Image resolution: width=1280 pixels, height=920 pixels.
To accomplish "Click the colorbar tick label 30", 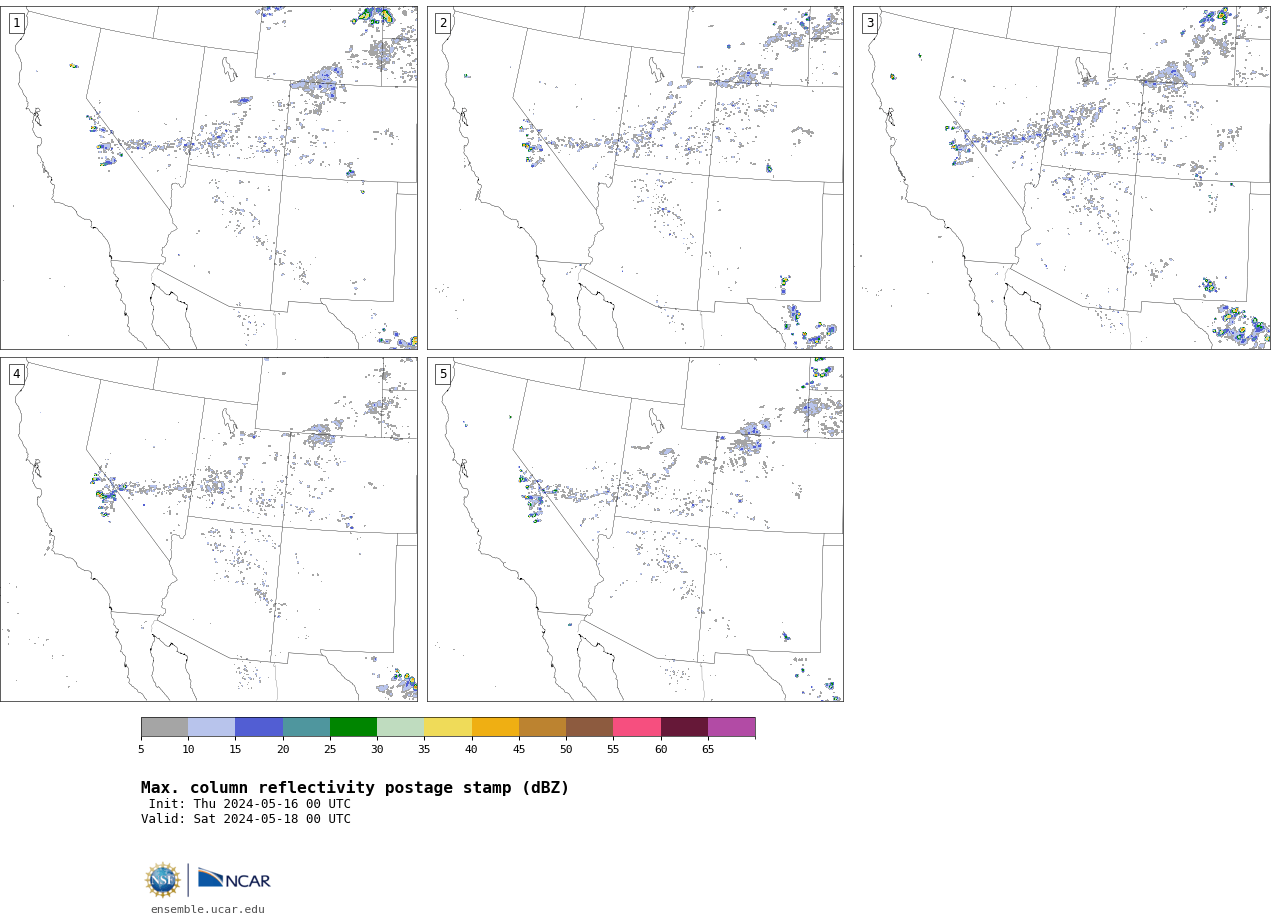I will pos(377,749).
